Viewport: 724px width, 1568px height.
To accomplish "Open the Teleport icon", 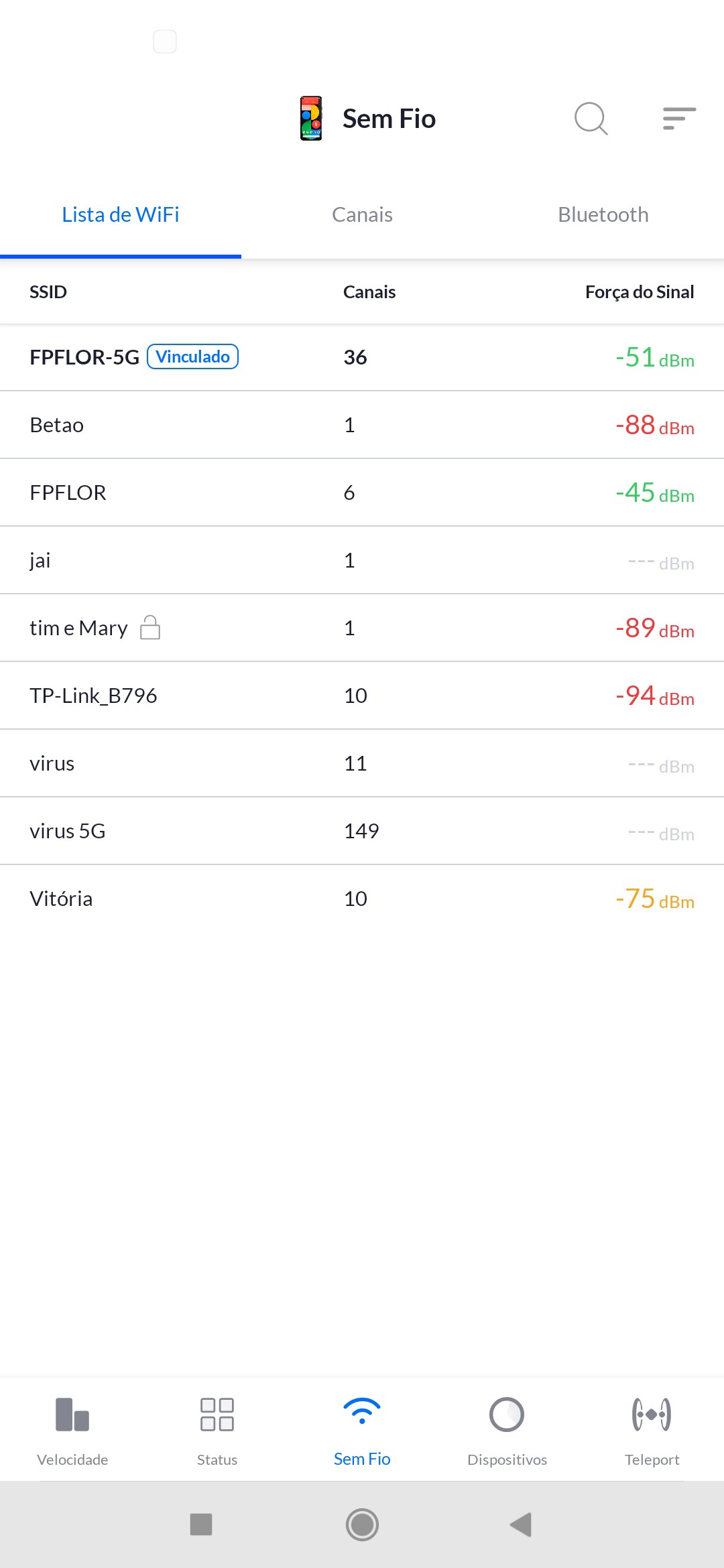I will click(x=652, y=1415).
